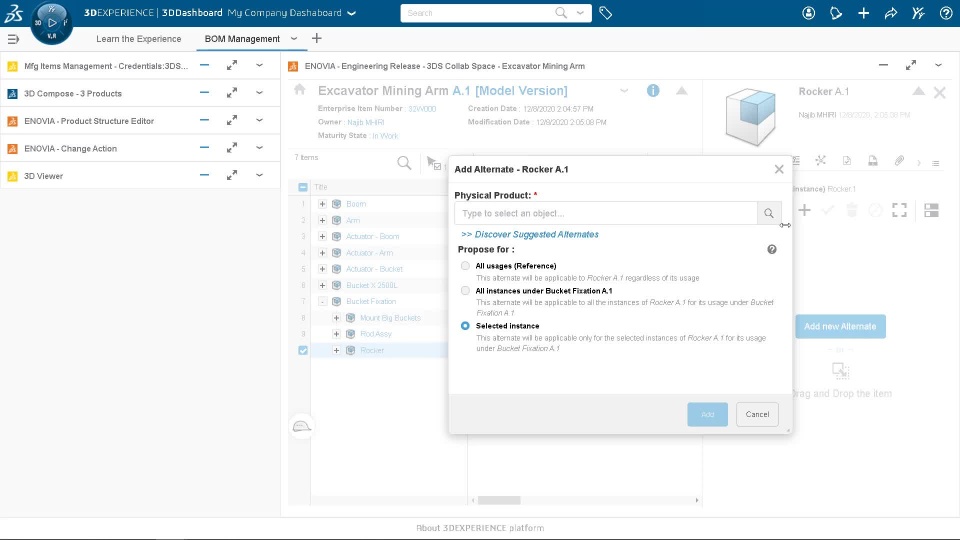Click the magnifier icon in top search field

561,13
